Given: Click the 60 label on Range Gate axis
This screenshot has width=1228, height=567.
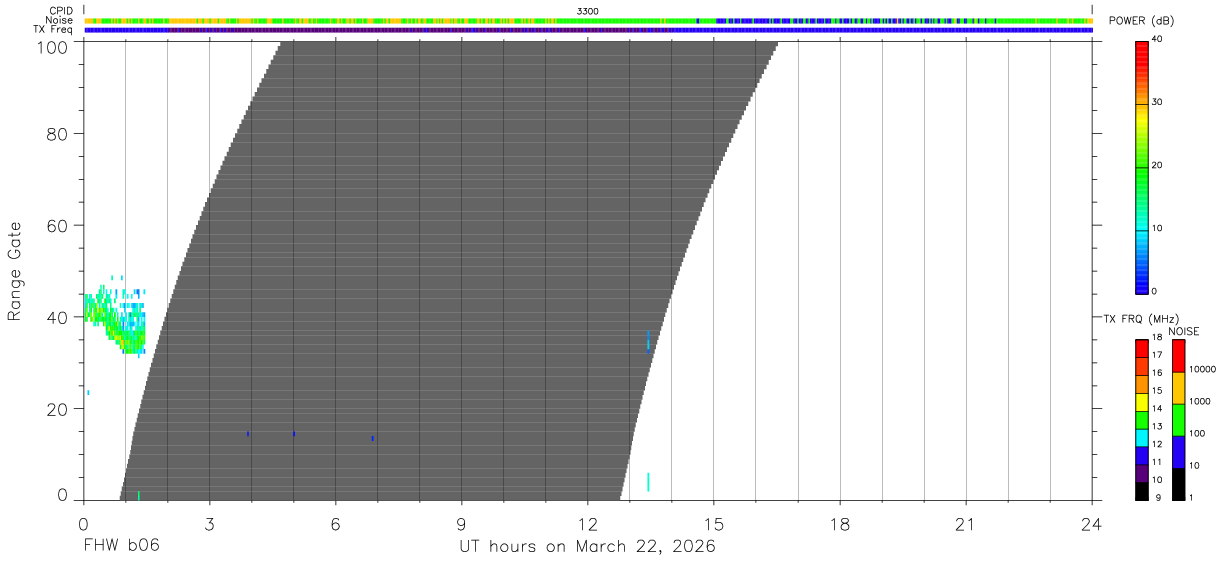Looking at the screenshot, I should pyautogui.click(x=58, y=225).
